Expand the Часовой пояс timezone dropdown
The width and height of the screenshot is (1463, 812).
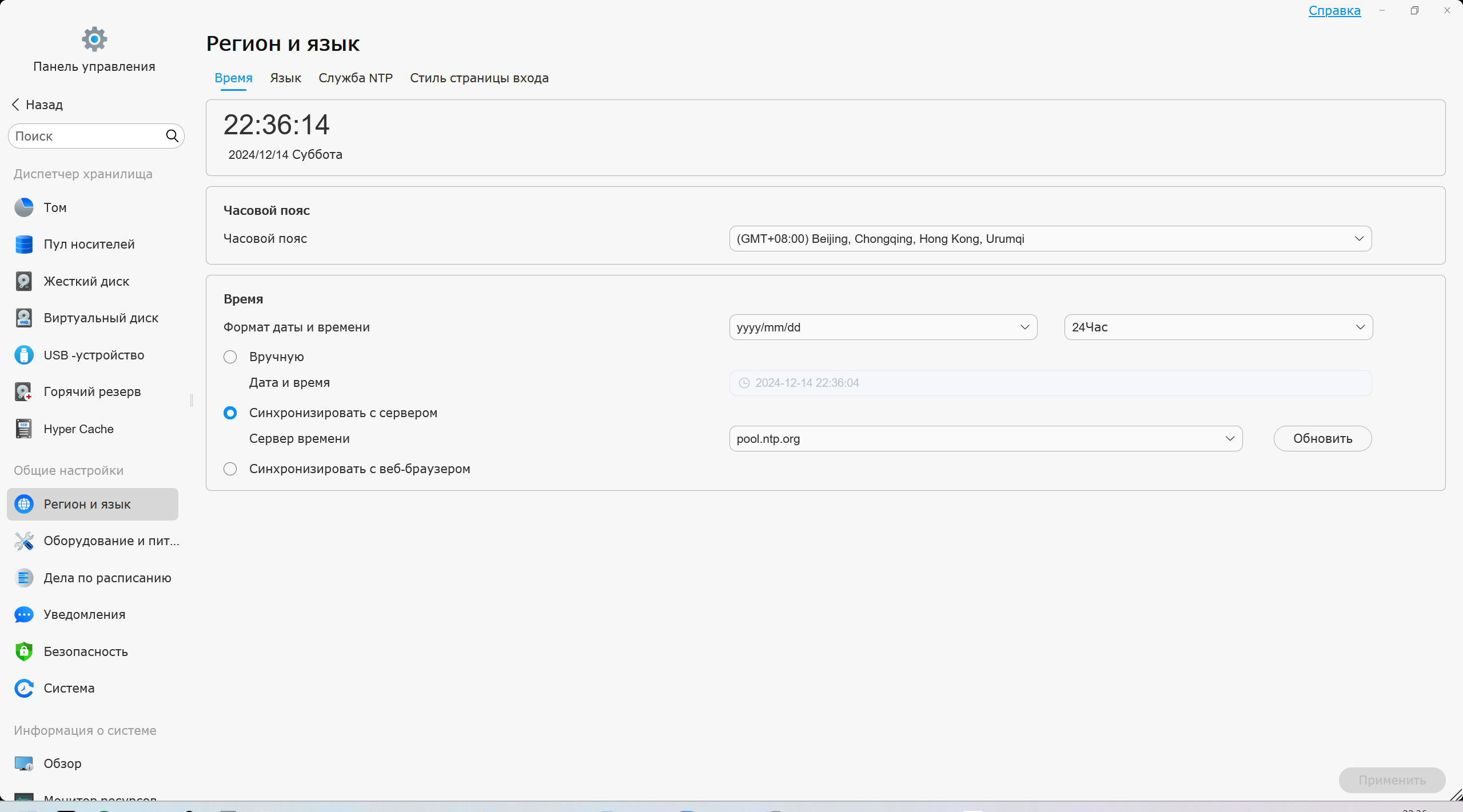[x=1050, y=239]
